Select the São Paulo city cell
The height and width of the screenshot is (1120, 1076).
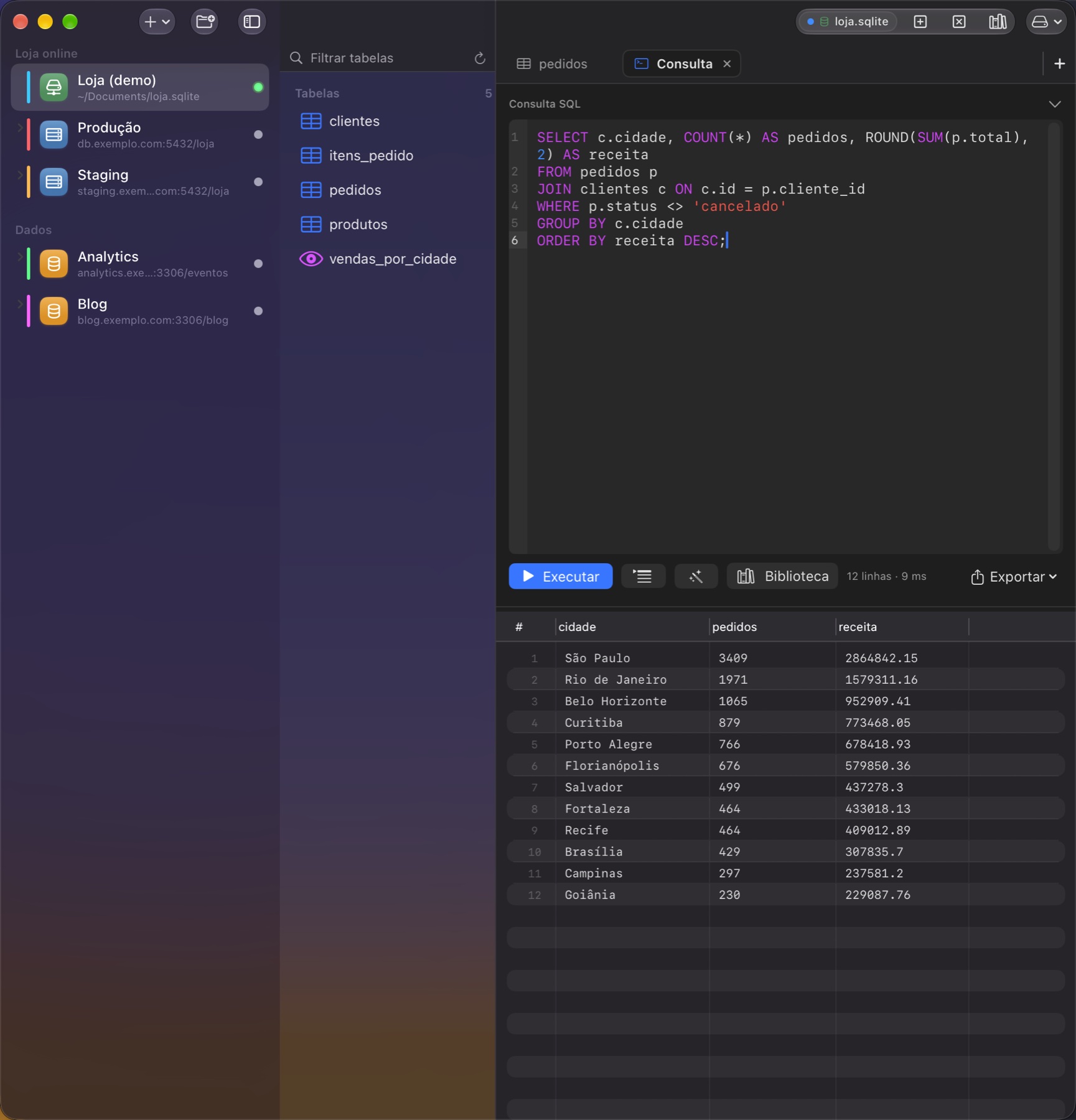pyautogui.click(x=632, y=658)
